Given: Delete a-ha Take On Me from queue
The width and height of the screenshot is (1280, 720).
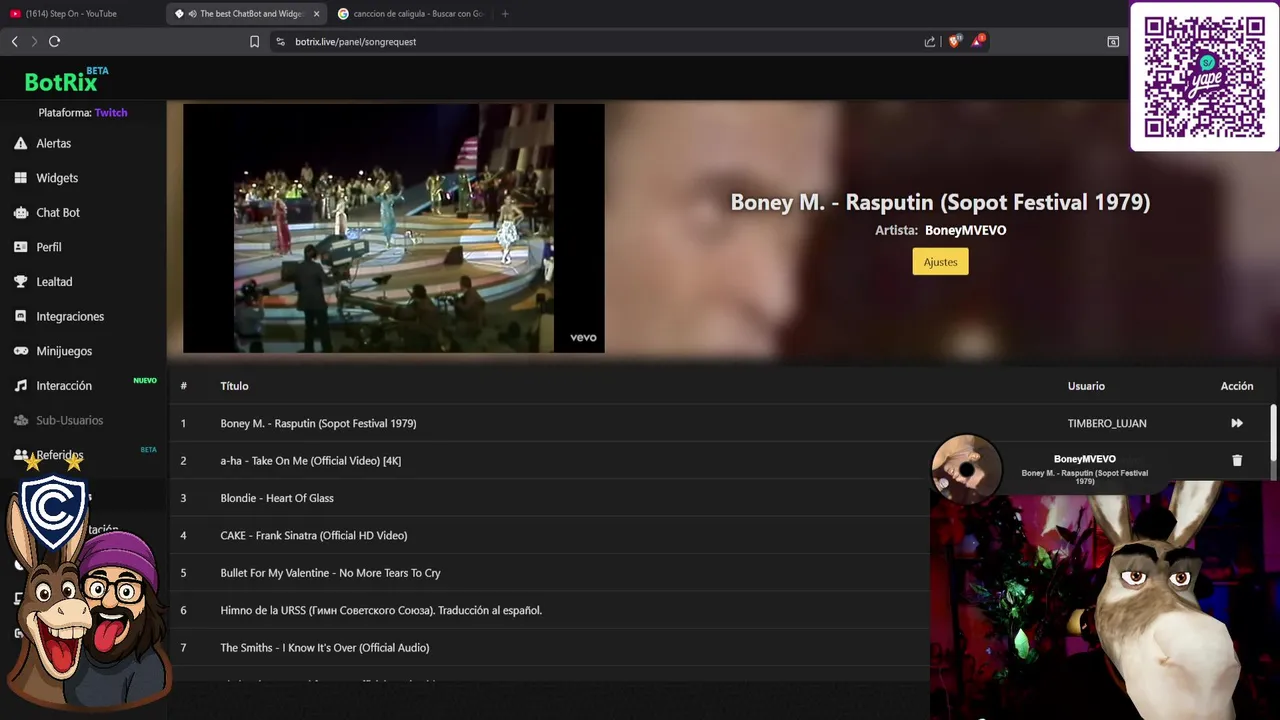Looking at the screenshot, I should 1237,460.
